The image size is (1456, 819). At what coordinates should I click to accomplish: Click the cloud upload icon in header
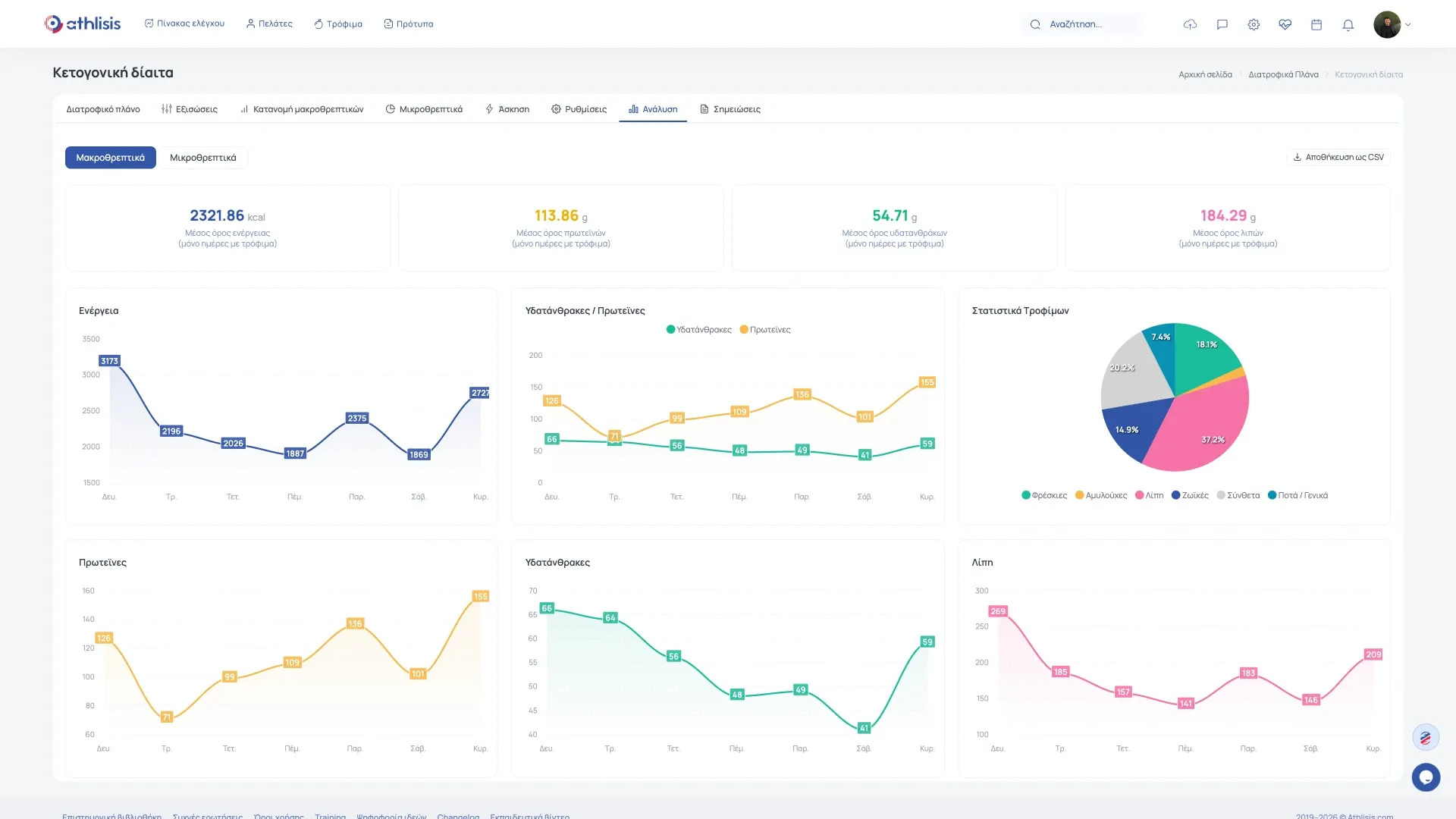pos(1190,24)
